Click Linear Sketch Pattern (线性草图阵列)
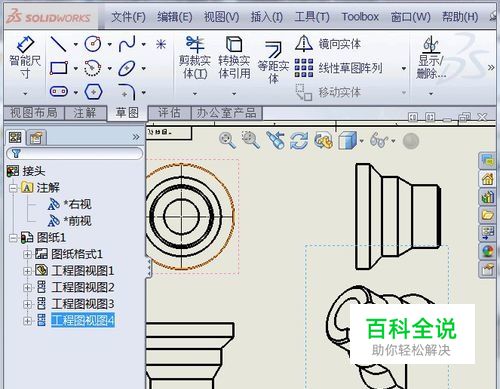Viewport: 500px width, 389px height. 339,68
